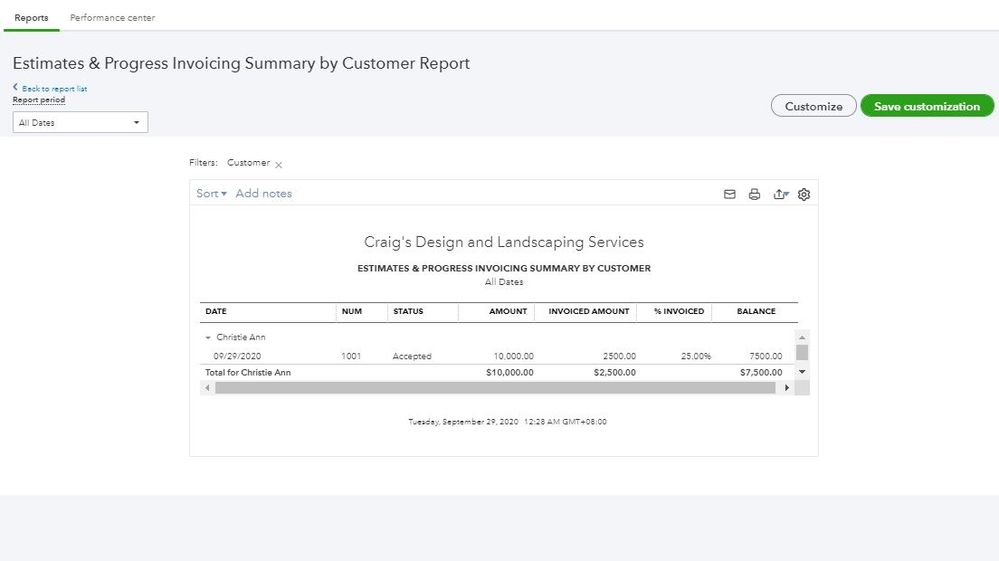Print the report using printer icon
Viewport: 999px width, 561px height.
(x=754, y=194)
